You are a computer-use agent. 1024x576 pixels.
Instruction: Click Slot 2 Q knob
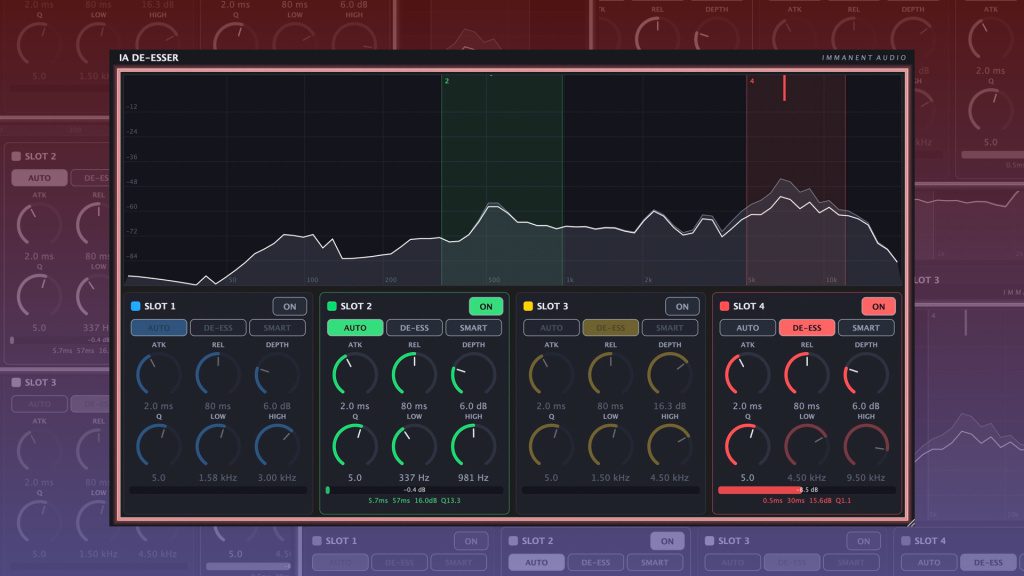coord(355,446)
